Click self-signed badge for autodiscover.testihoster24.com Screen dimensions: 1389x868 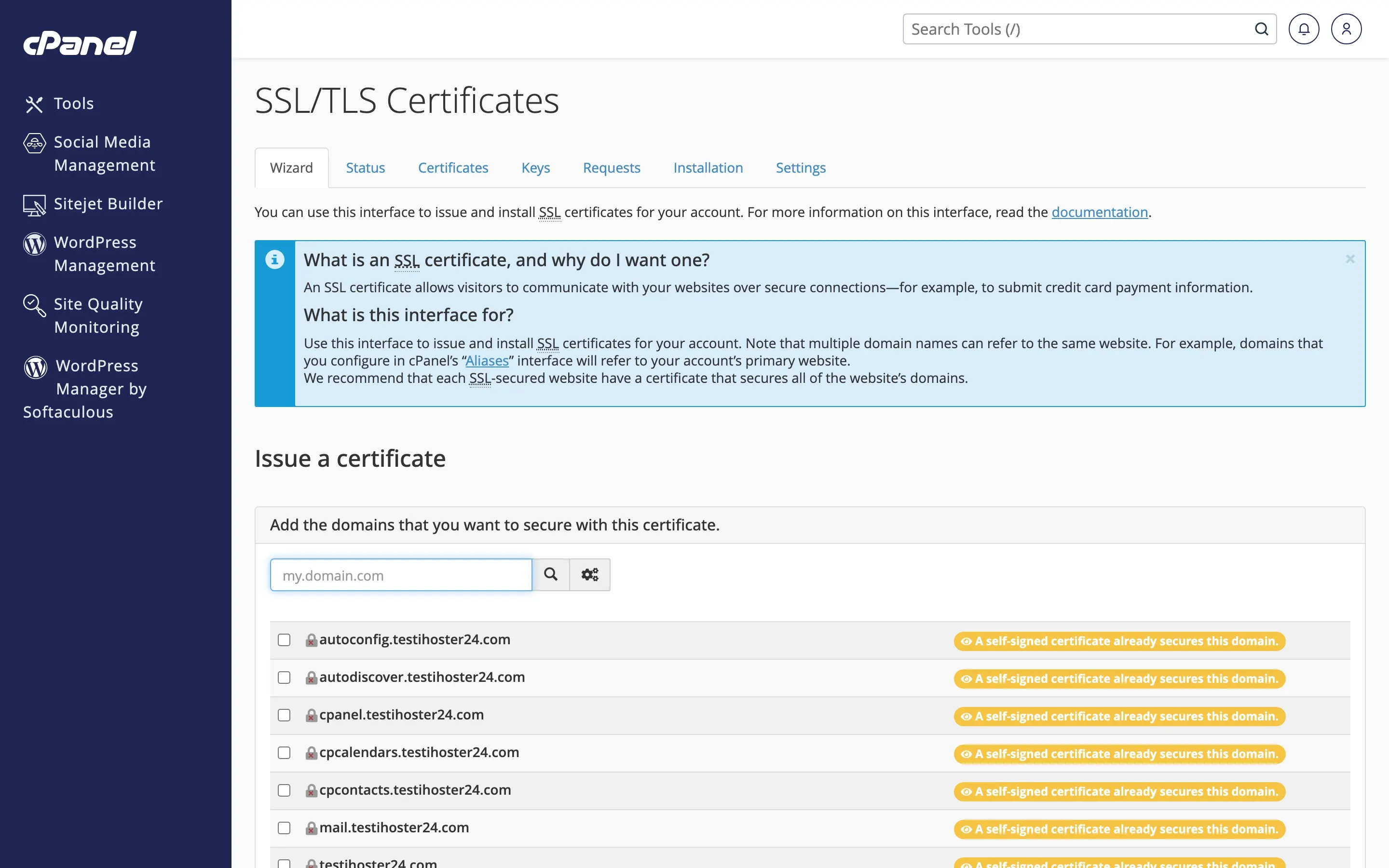pos(1119,678)
